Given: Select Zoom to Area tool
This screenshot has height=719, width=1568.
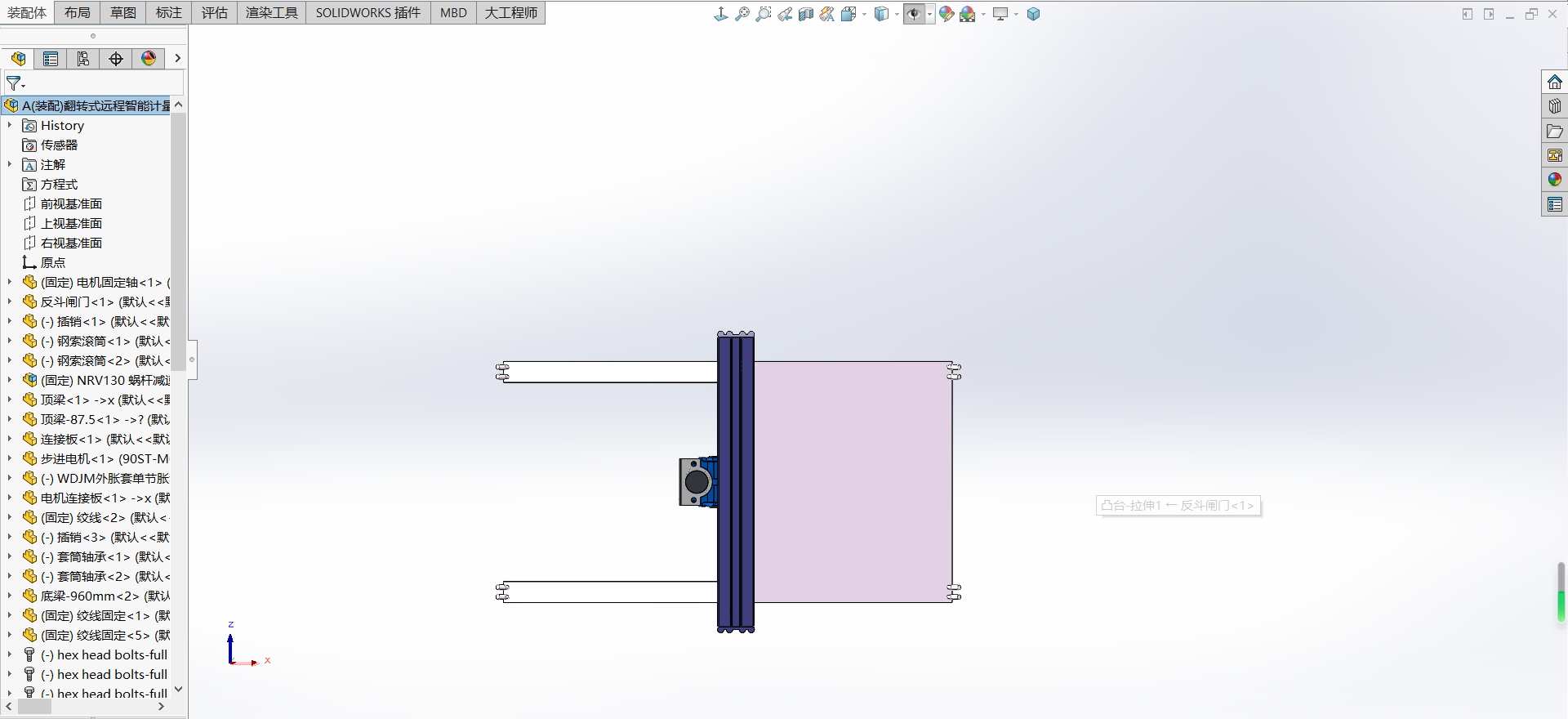Looking at the screenshot, I should tap(763, 14).
